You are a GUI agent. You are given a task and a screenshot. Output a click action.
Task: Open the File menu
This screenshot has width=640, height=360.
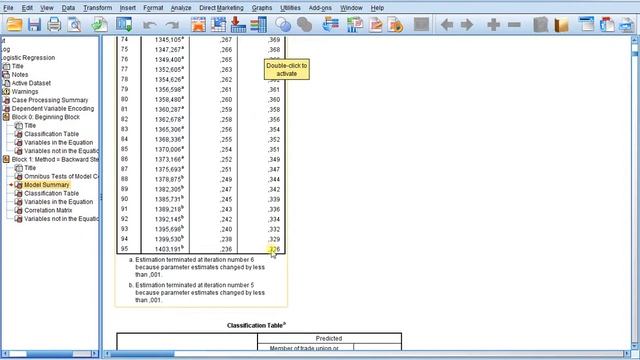[8, 8]
